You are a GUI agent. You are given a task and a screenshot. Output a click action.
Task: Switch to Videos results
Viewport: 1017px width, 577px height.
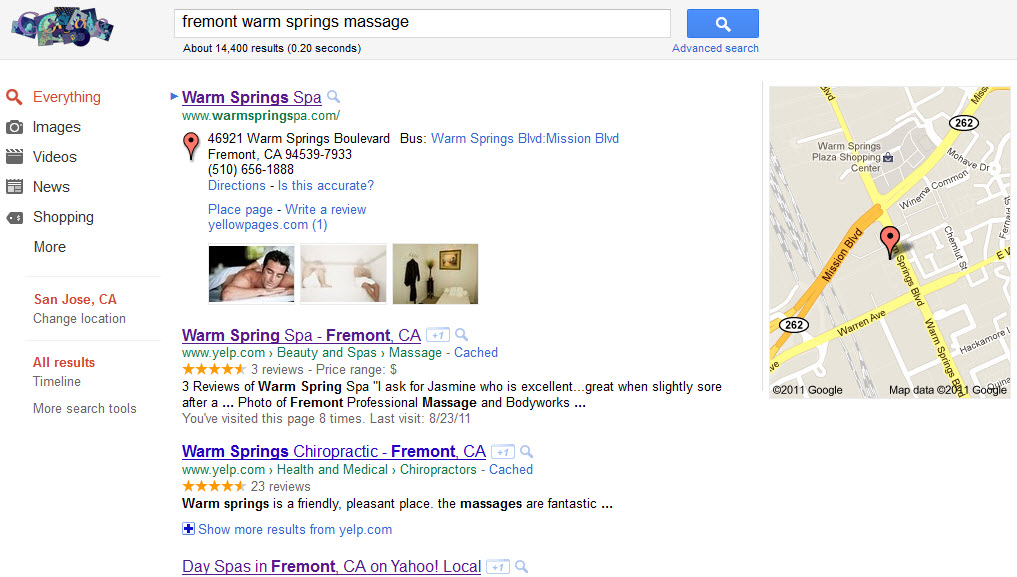point(54,157)
